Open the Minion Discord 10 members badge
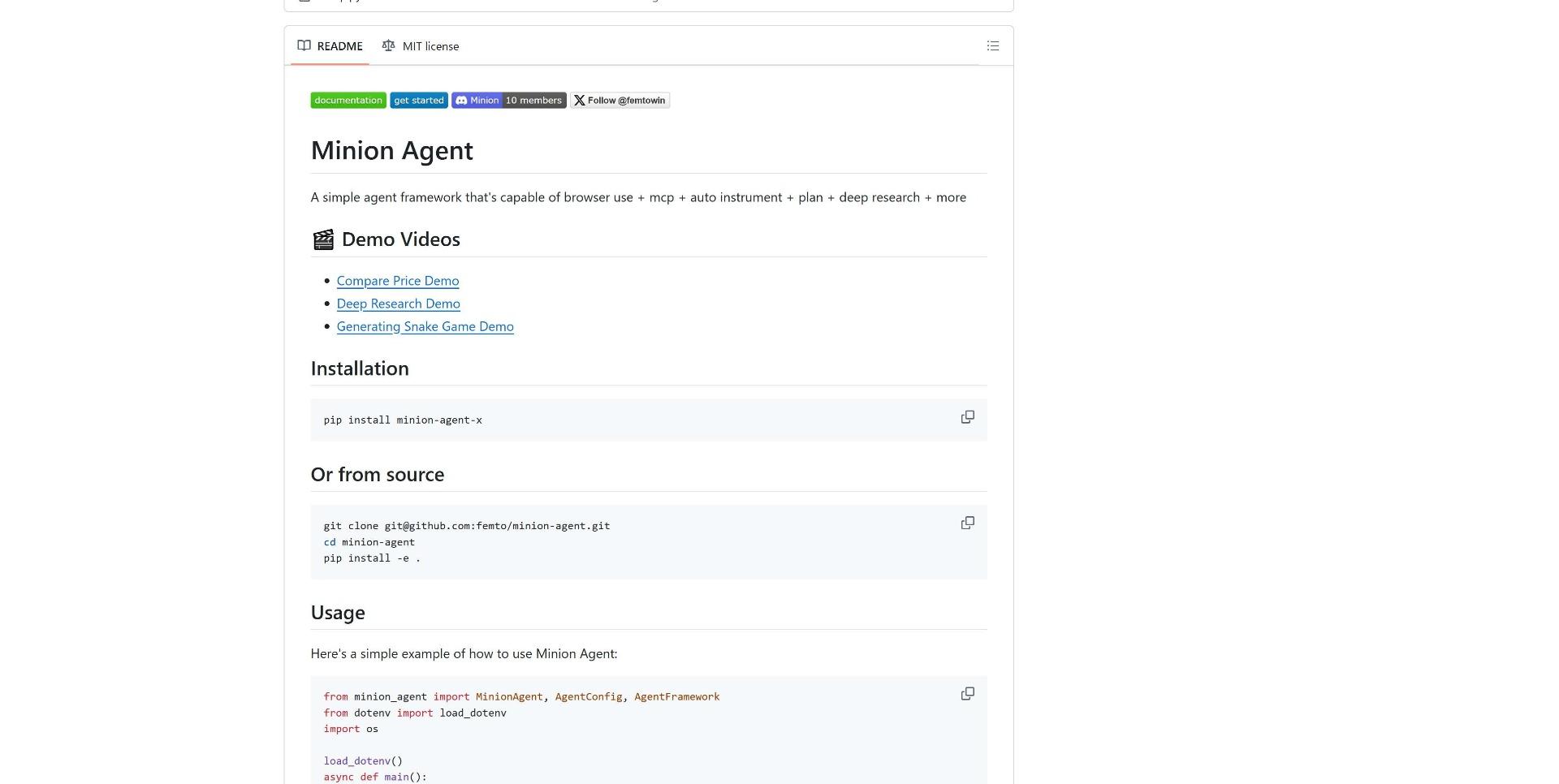 click(509, 101)
